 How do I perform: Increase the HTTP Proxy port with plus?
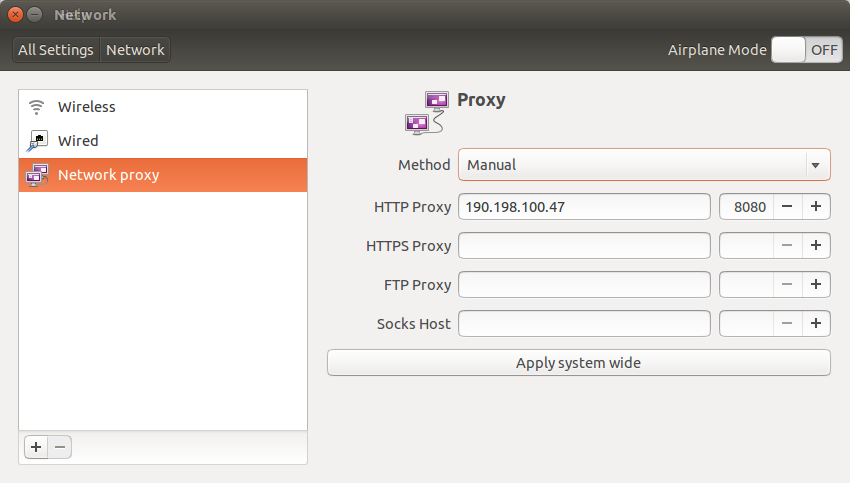[x=816, y=207]
